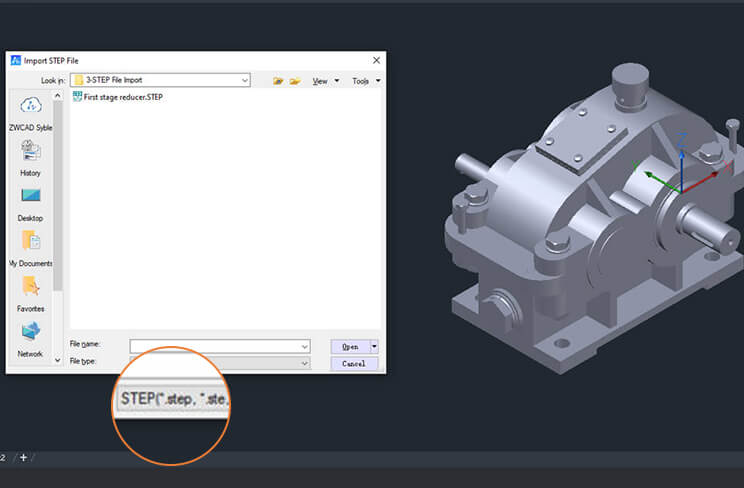744x488 pixels.
Task: Expand the Look in folder dropdown
Action: coord(244,80)
